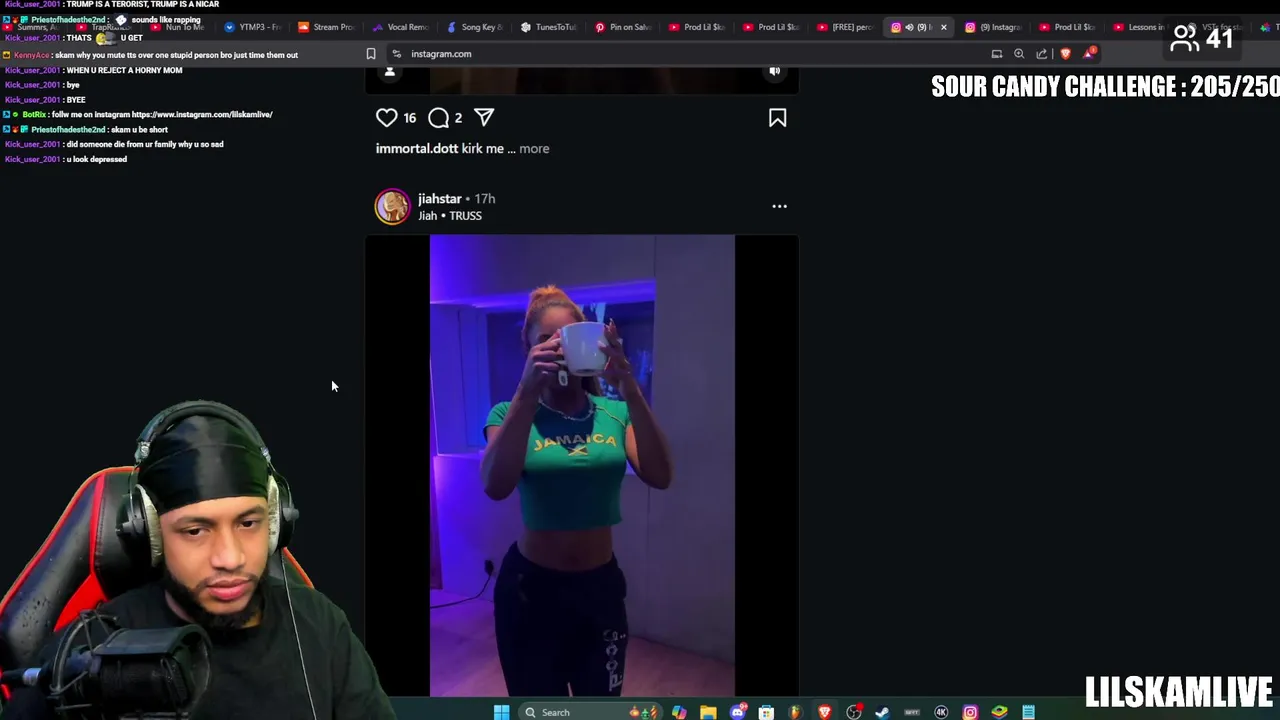This screenshot has height=720, width=1280.
Task: Open Brave browser from the taskbar
Action: point(824,712)
